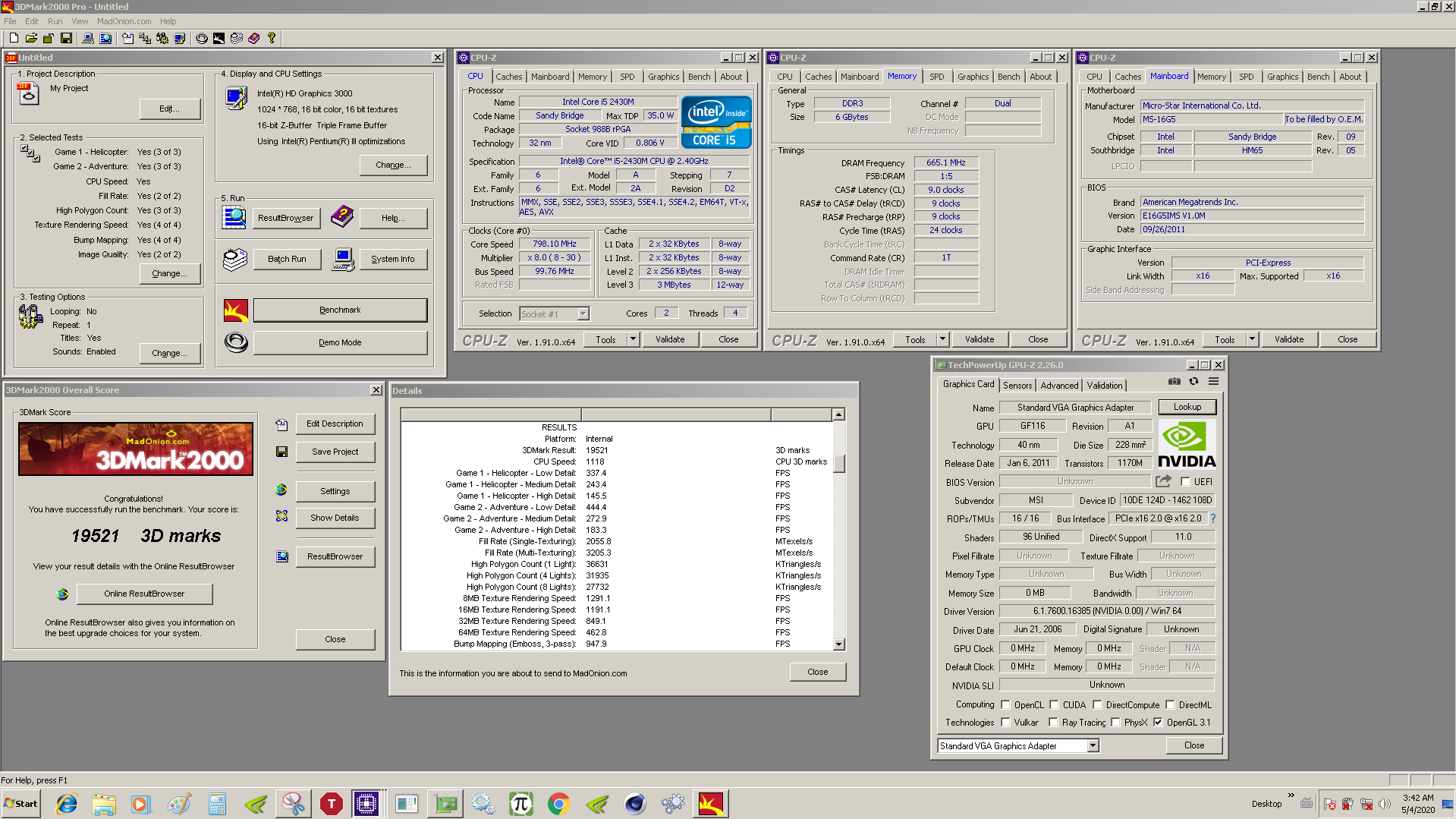1456x819 pixels.
Task: Click the GPU-Z refresh icon
Action: [1194, 381]
